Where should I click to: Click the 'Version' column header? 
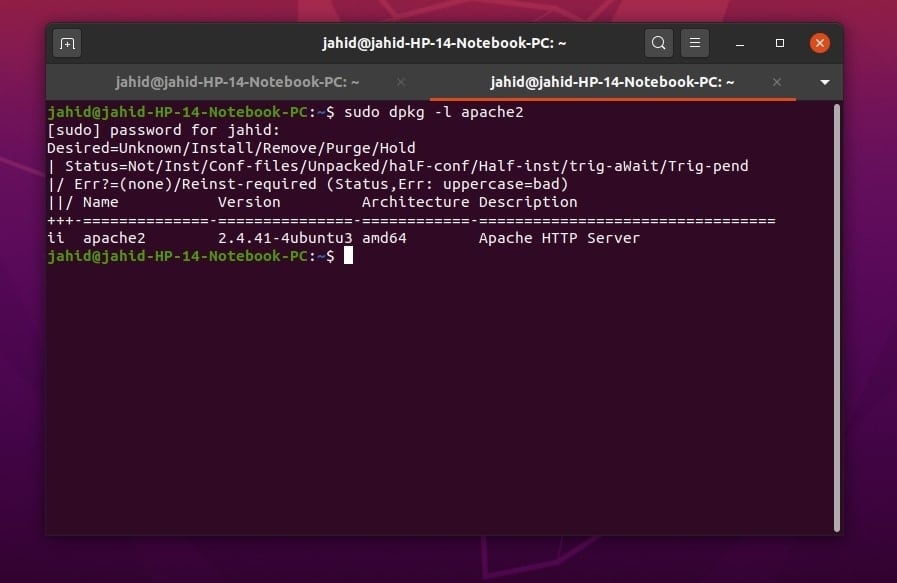[249, 202]
